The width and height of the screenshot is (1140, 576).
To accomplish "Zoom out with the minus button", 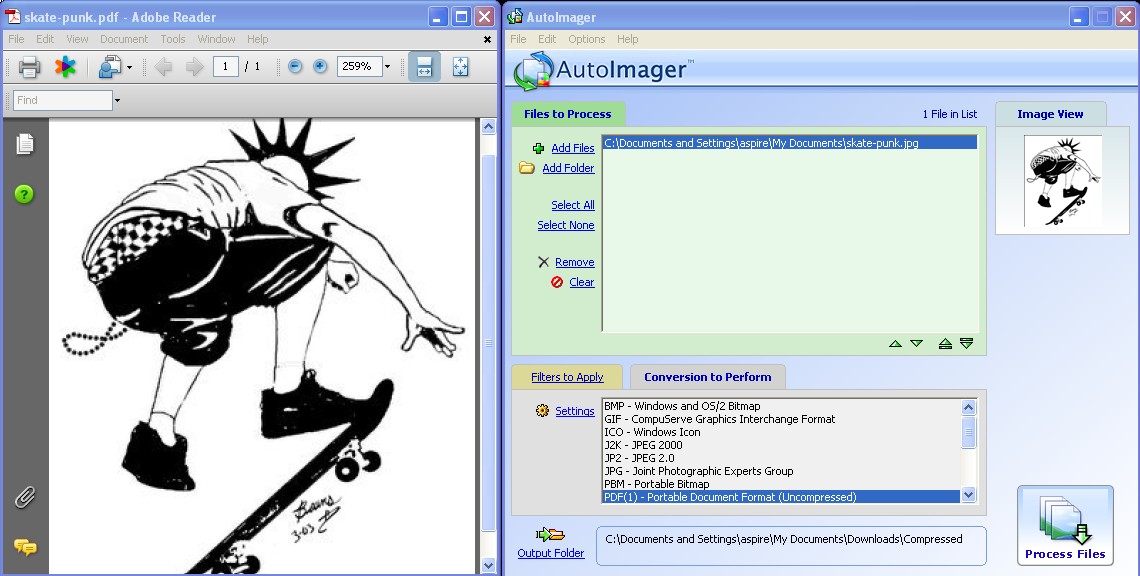I will 294,66.
